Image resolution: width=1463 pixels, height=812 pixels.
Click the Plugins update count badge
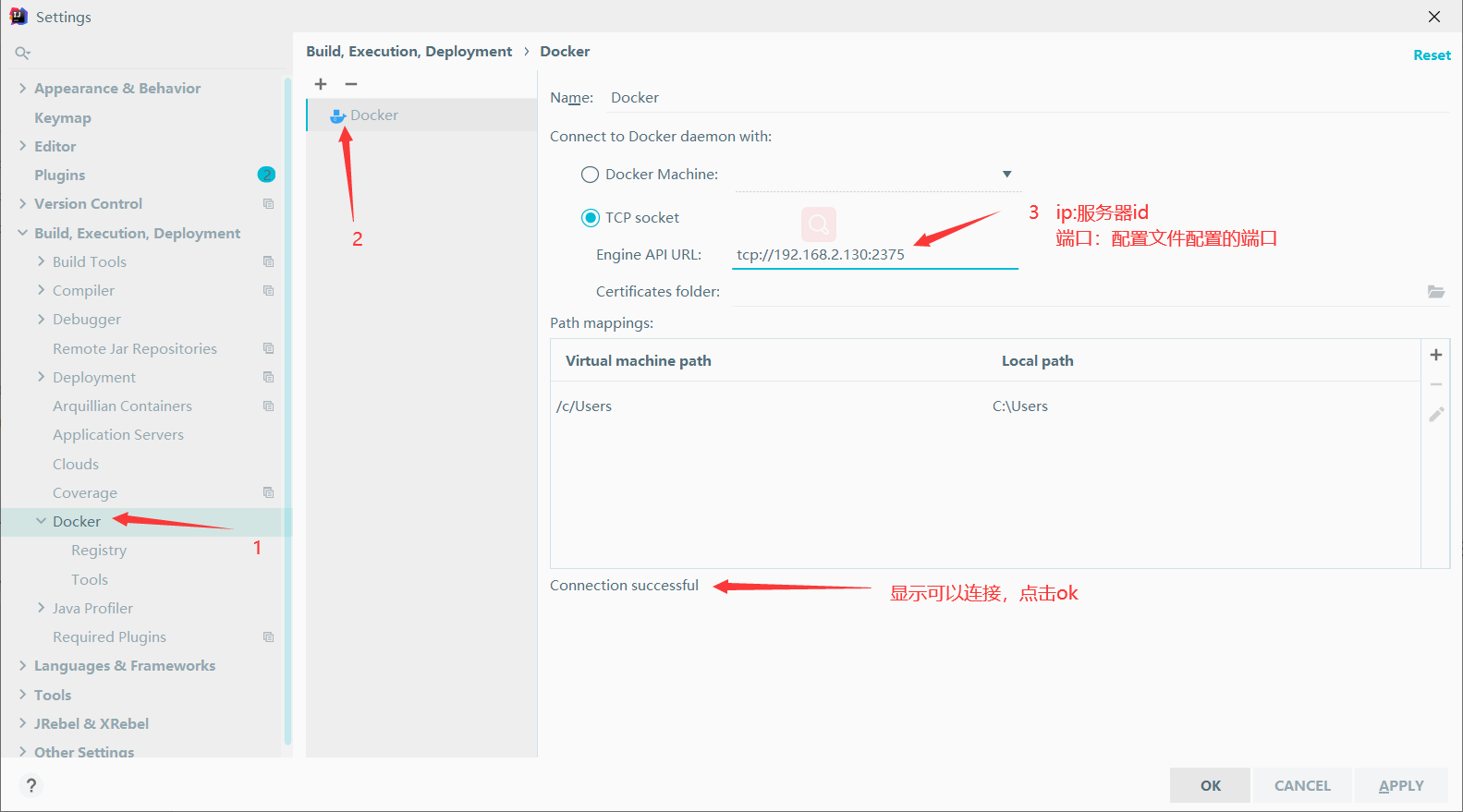pos(266,175)
